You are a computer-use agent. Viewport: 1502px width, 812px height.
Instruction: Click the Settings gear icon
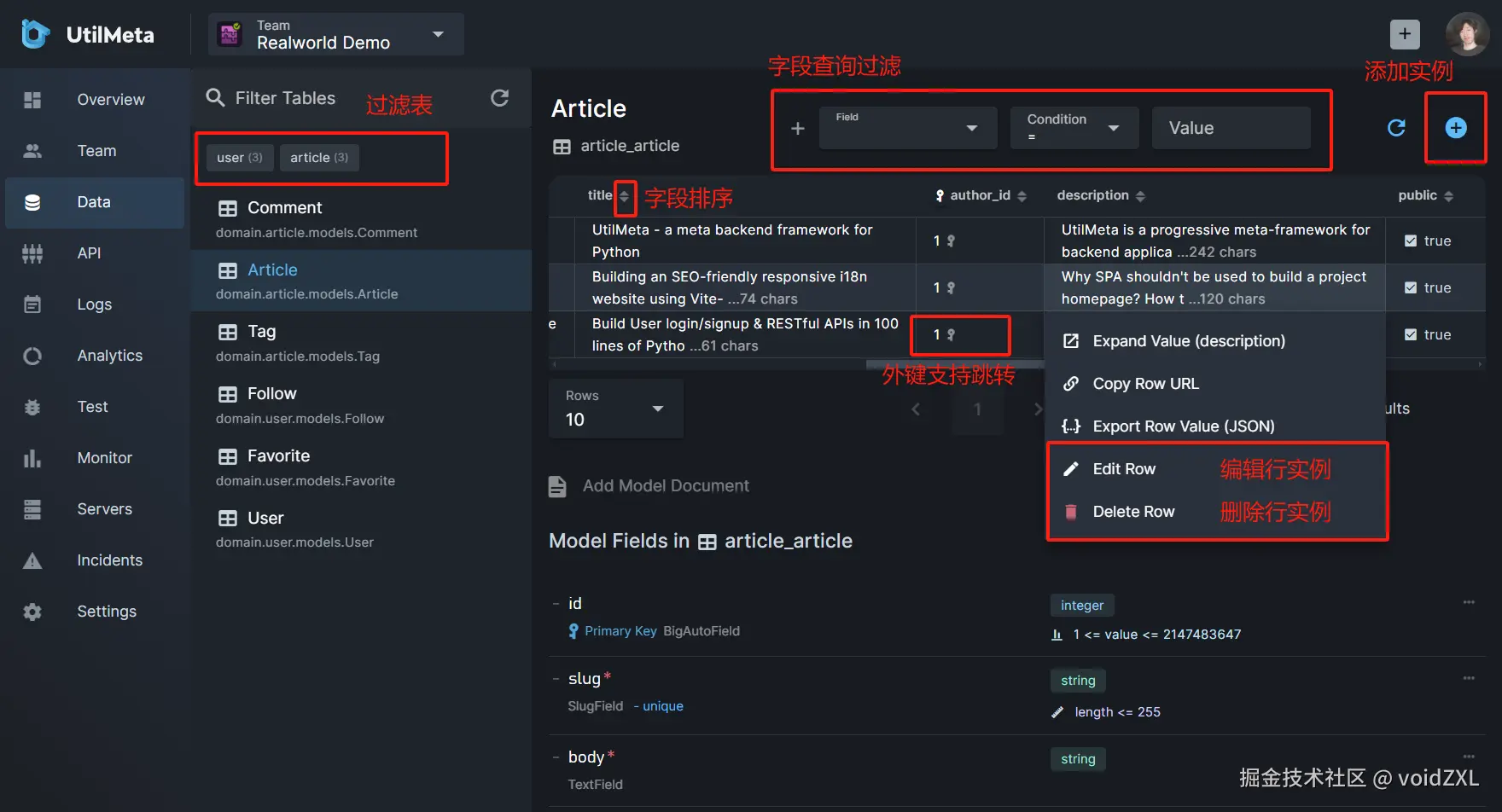(32, 612)
